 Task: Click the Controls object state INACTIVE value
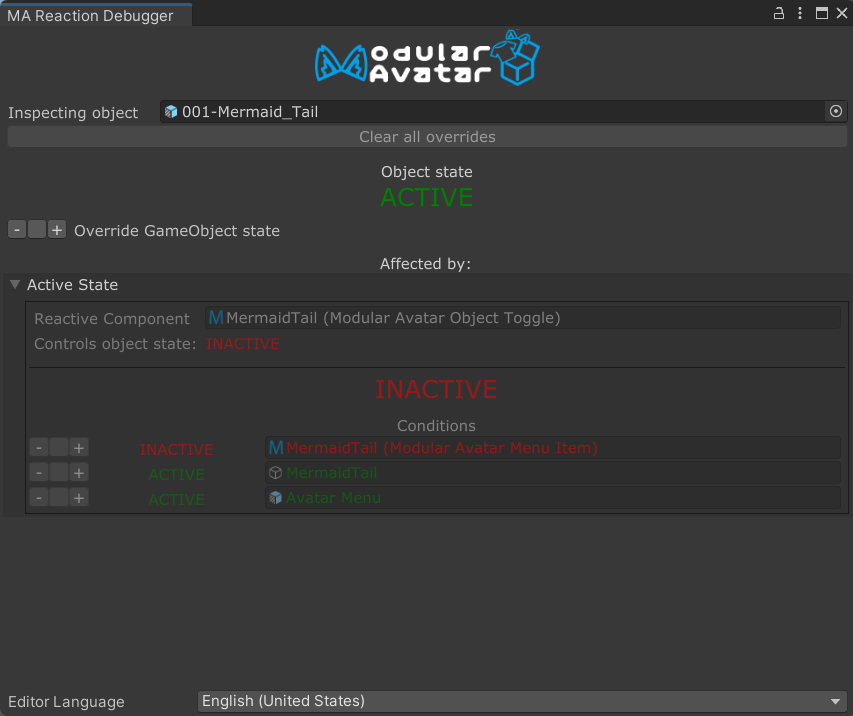[243, 344]
